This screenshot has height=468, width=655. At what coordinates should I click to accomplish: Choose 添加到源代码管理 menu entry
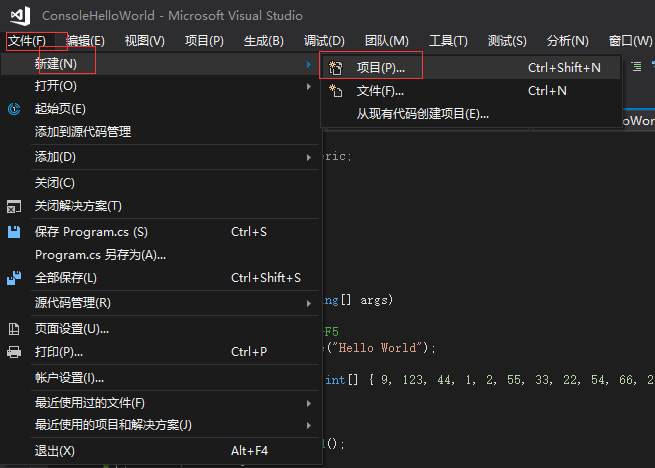(161, 132)
